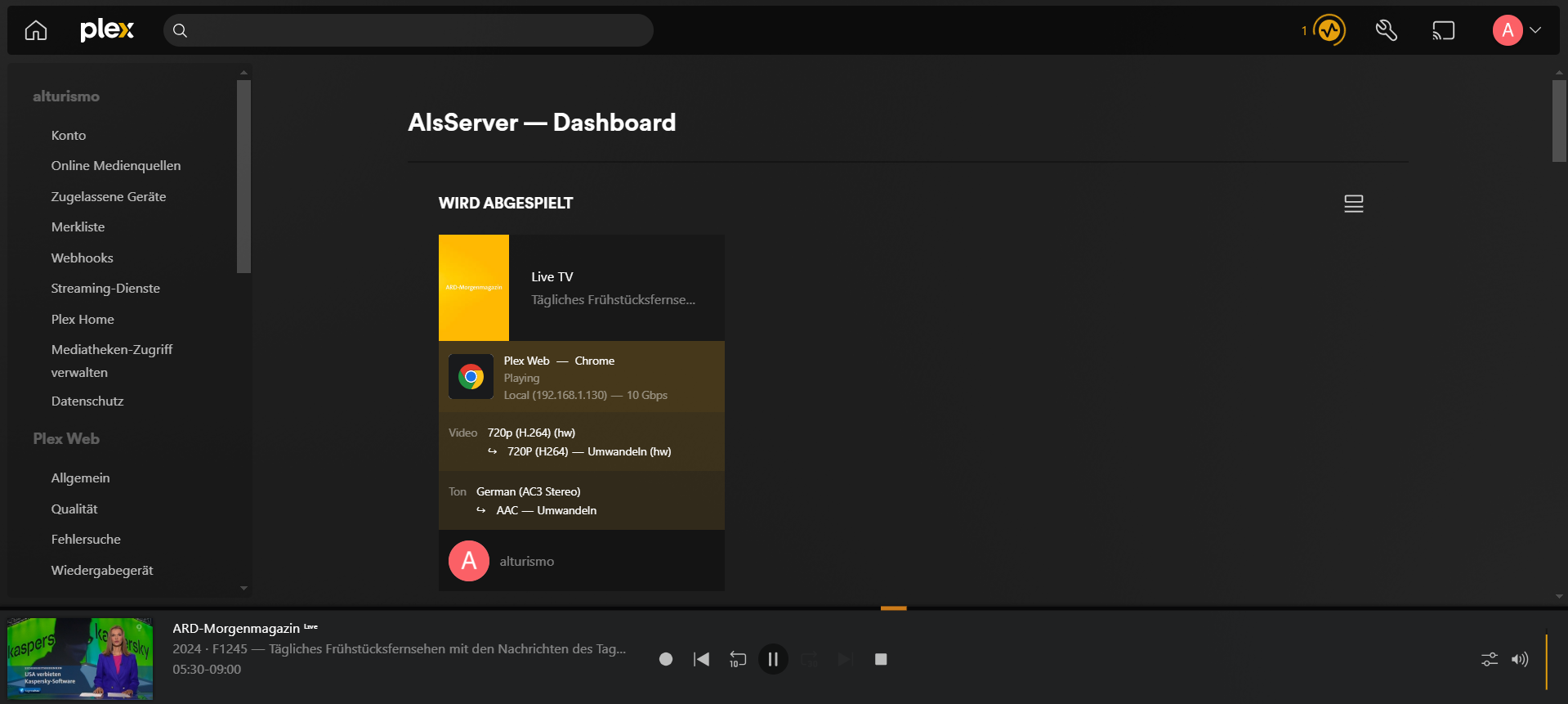
Task: Click the Live TV session title
Action: point(552,276)
